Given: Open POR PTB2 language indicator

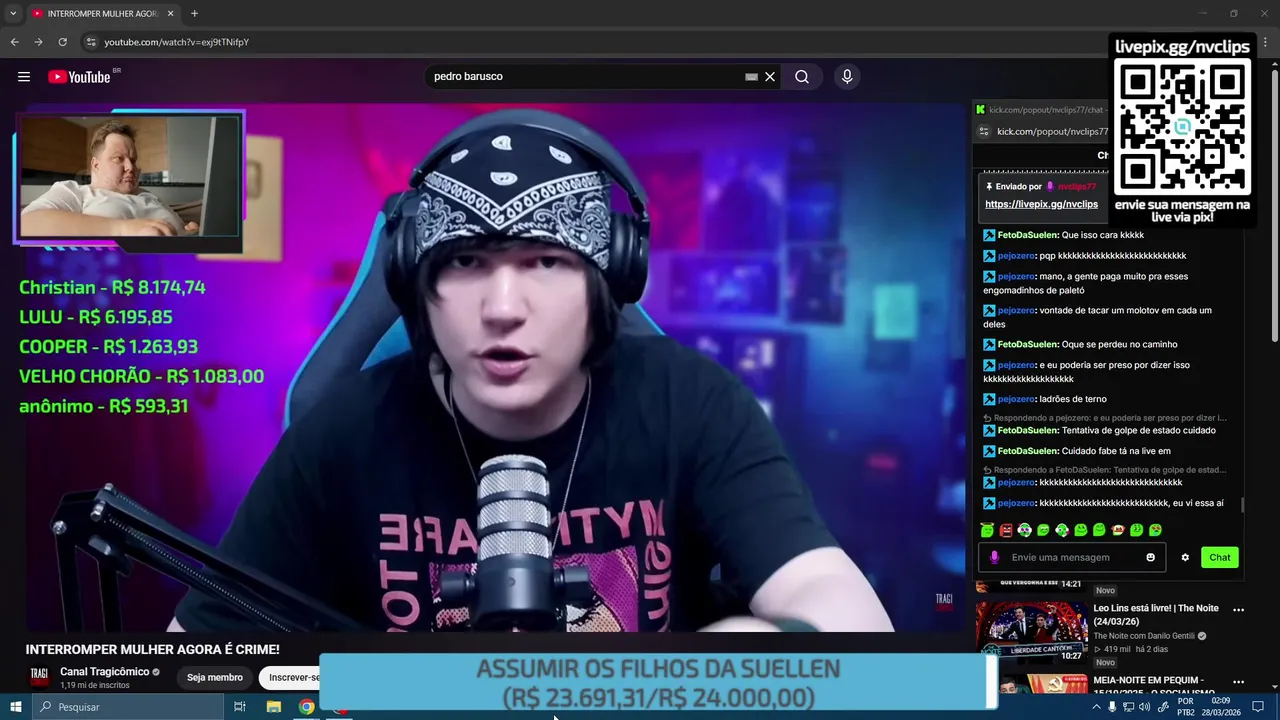Looking at the screenshot, I should 1186,707.
